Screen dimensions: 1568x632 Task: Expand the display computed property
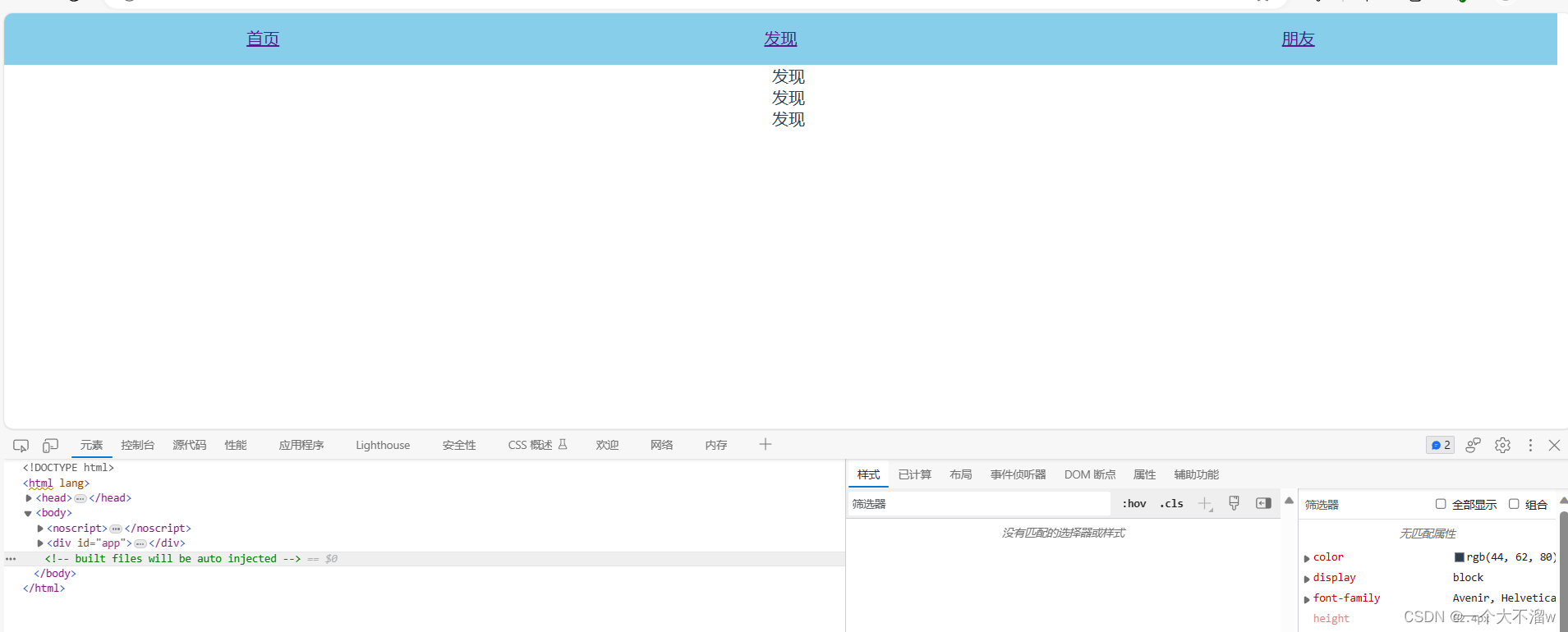tap(1307, 579)
